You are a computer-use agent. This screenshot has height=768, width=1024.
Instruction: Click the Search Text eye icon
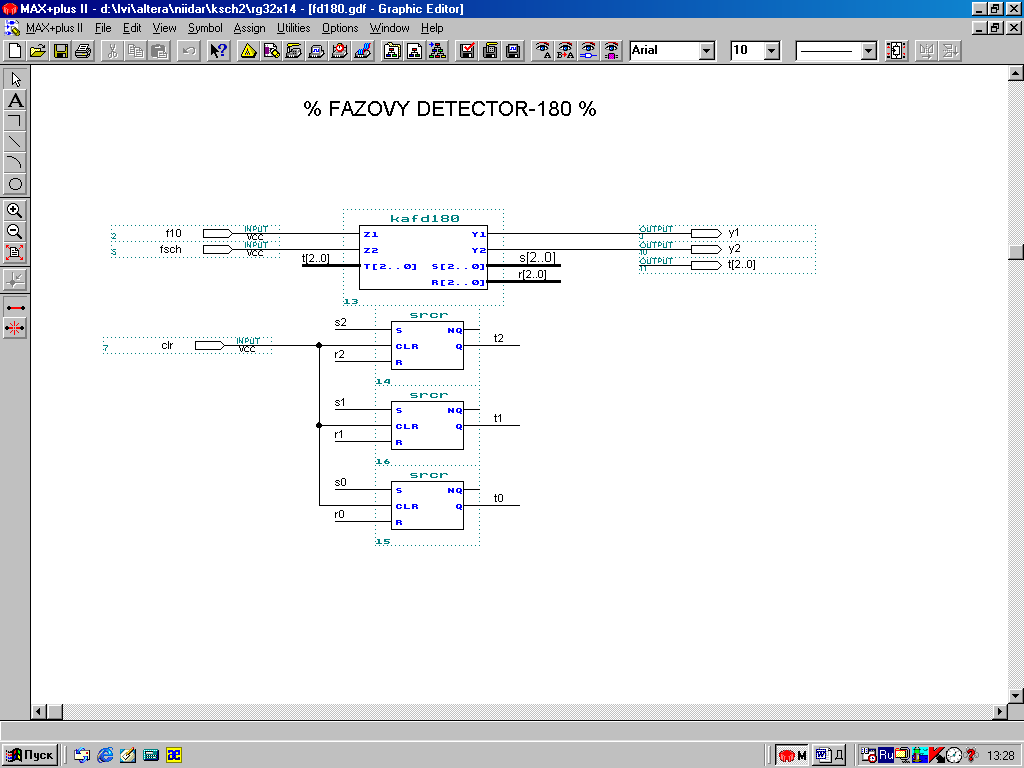(543, 50)
